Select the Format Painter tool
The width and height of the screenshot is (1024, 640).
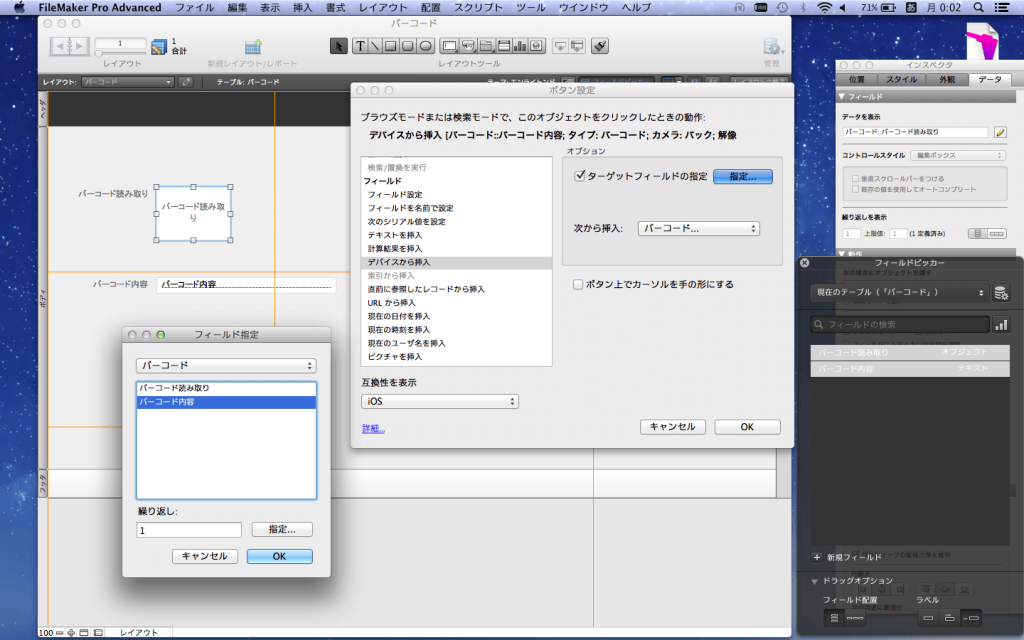click(x=599, y=45)
